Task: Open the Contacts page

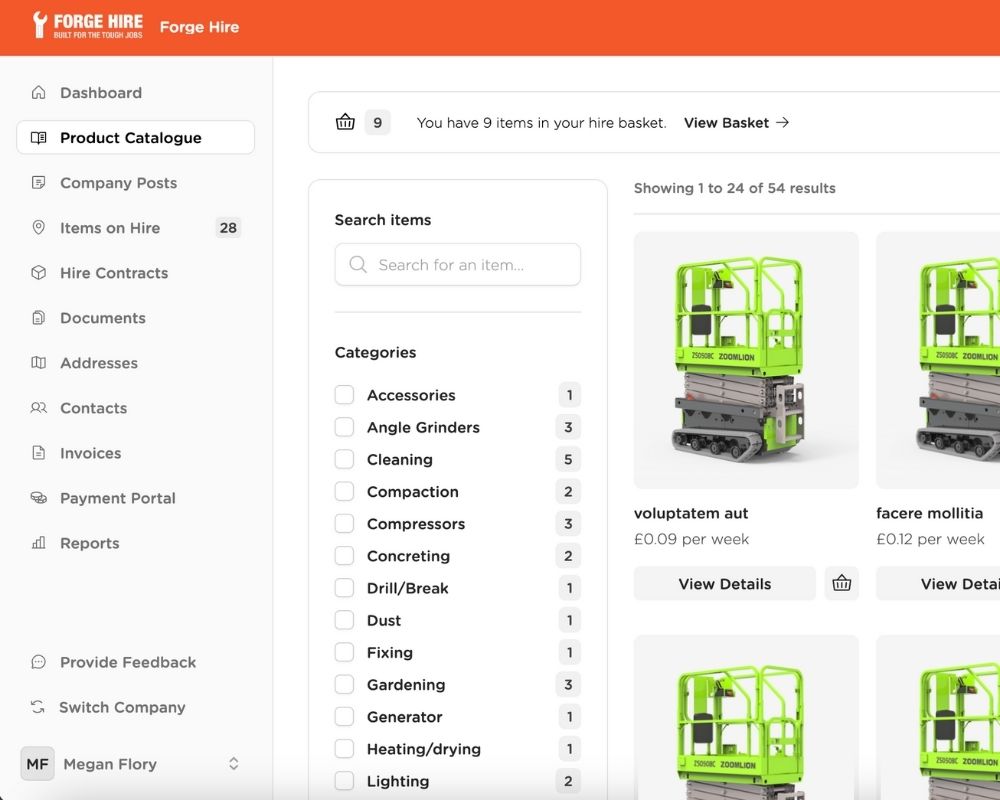Action: pos(135,408)
